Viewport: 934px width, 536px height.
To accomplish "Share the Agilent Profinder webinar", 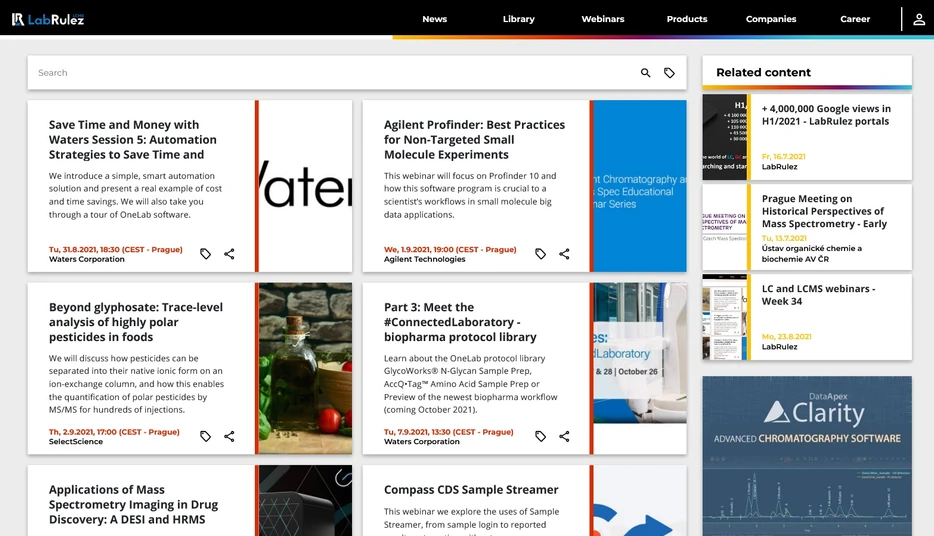I will tap(564, 254).
